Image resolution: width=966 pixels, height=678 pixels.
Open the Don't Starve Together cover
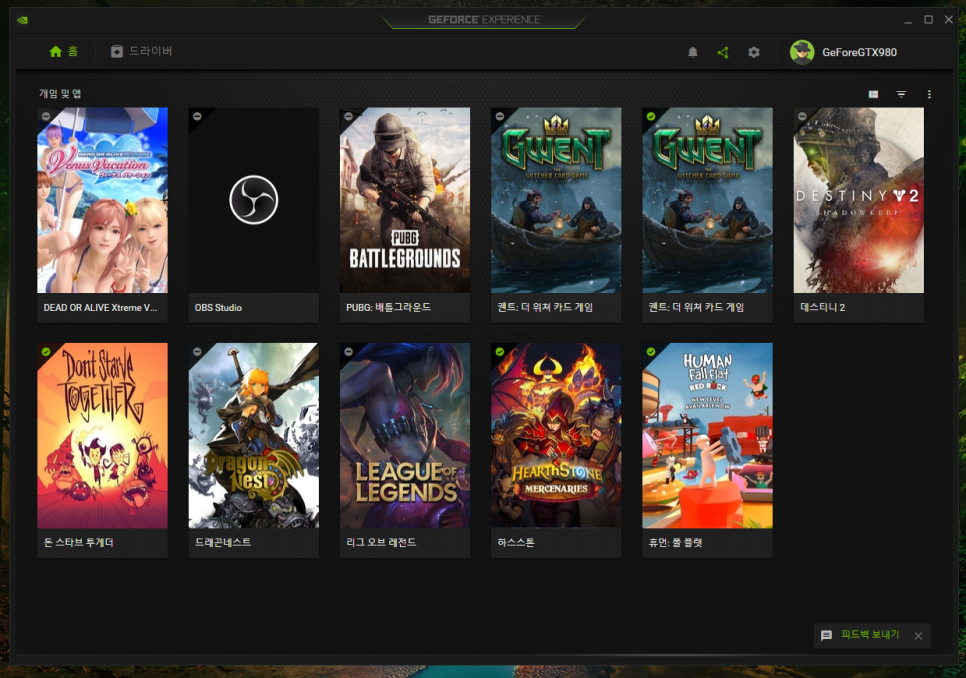(102, 435)
